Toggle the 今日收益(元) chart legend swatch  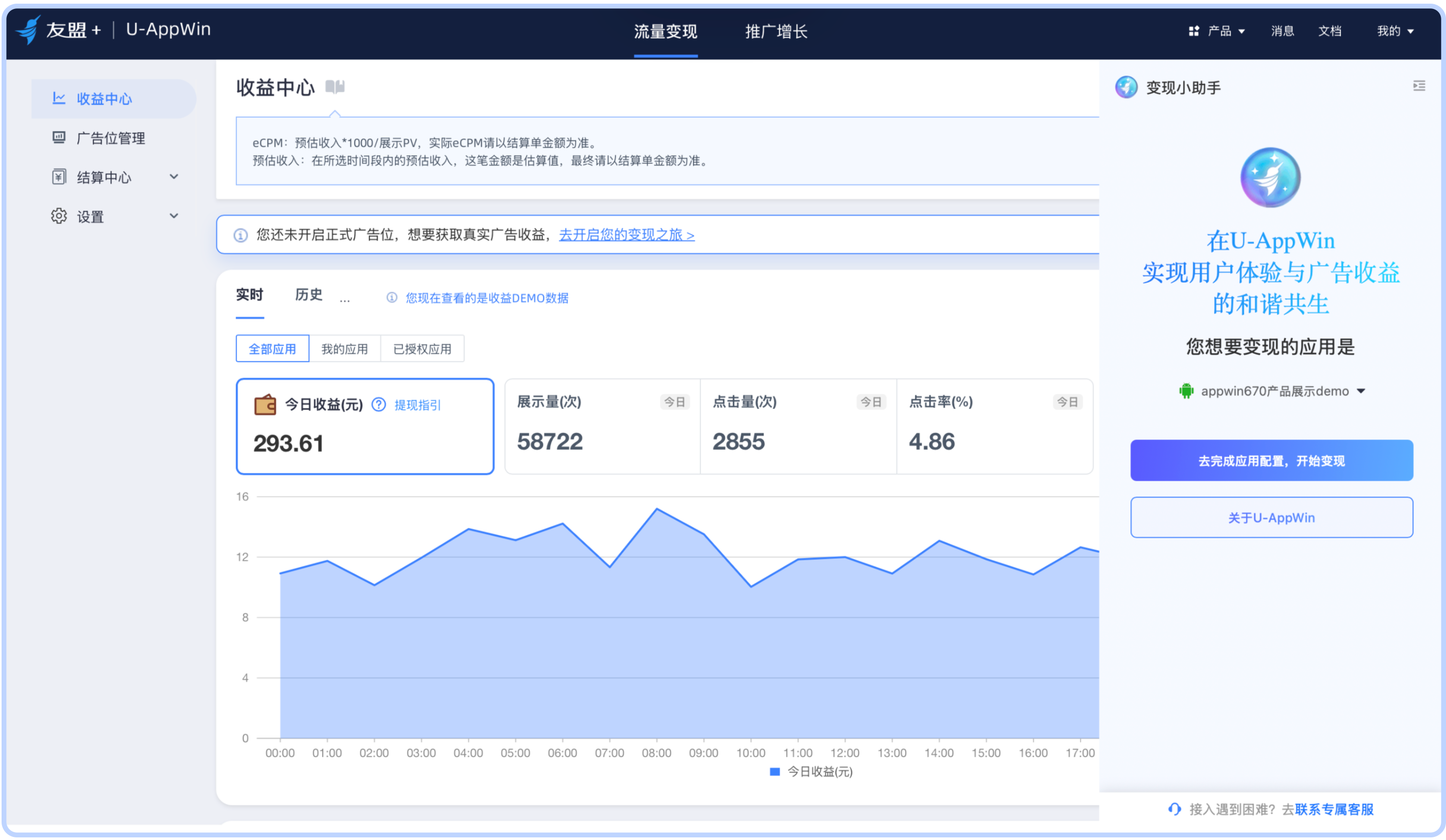[774, 772]
